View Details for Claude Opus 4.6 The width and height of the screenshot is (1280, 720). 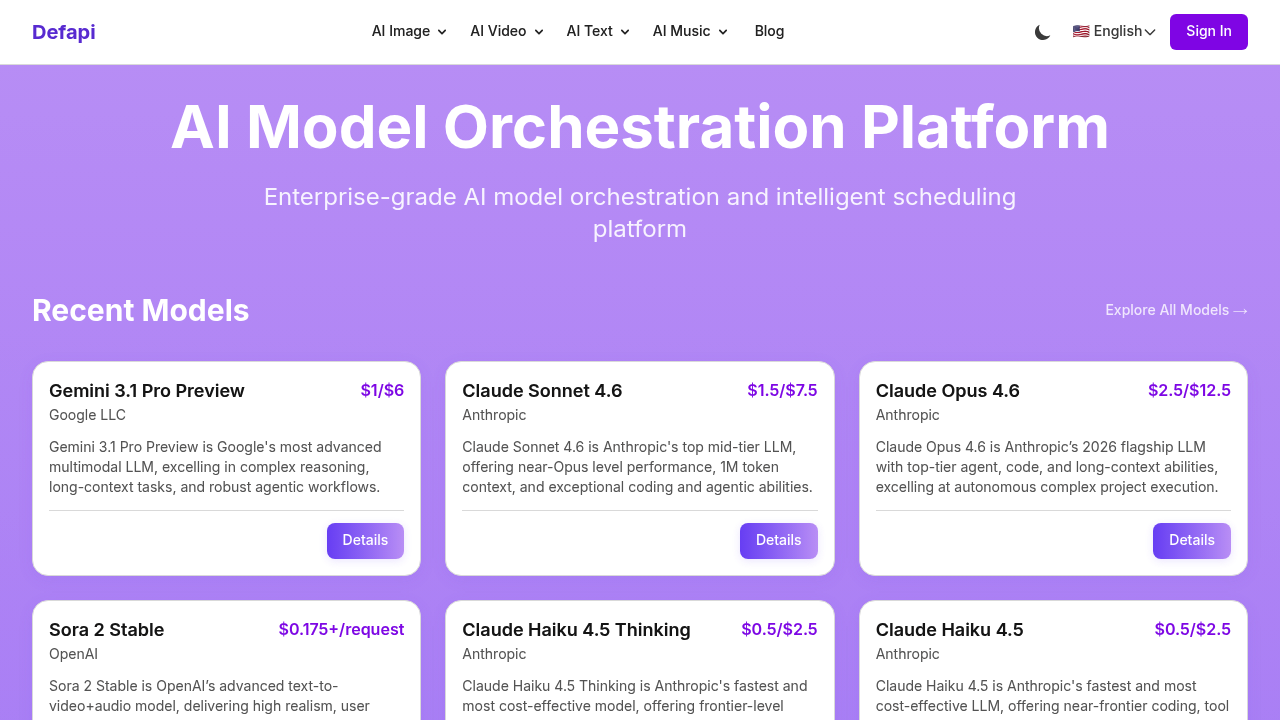click(1191, 540)
